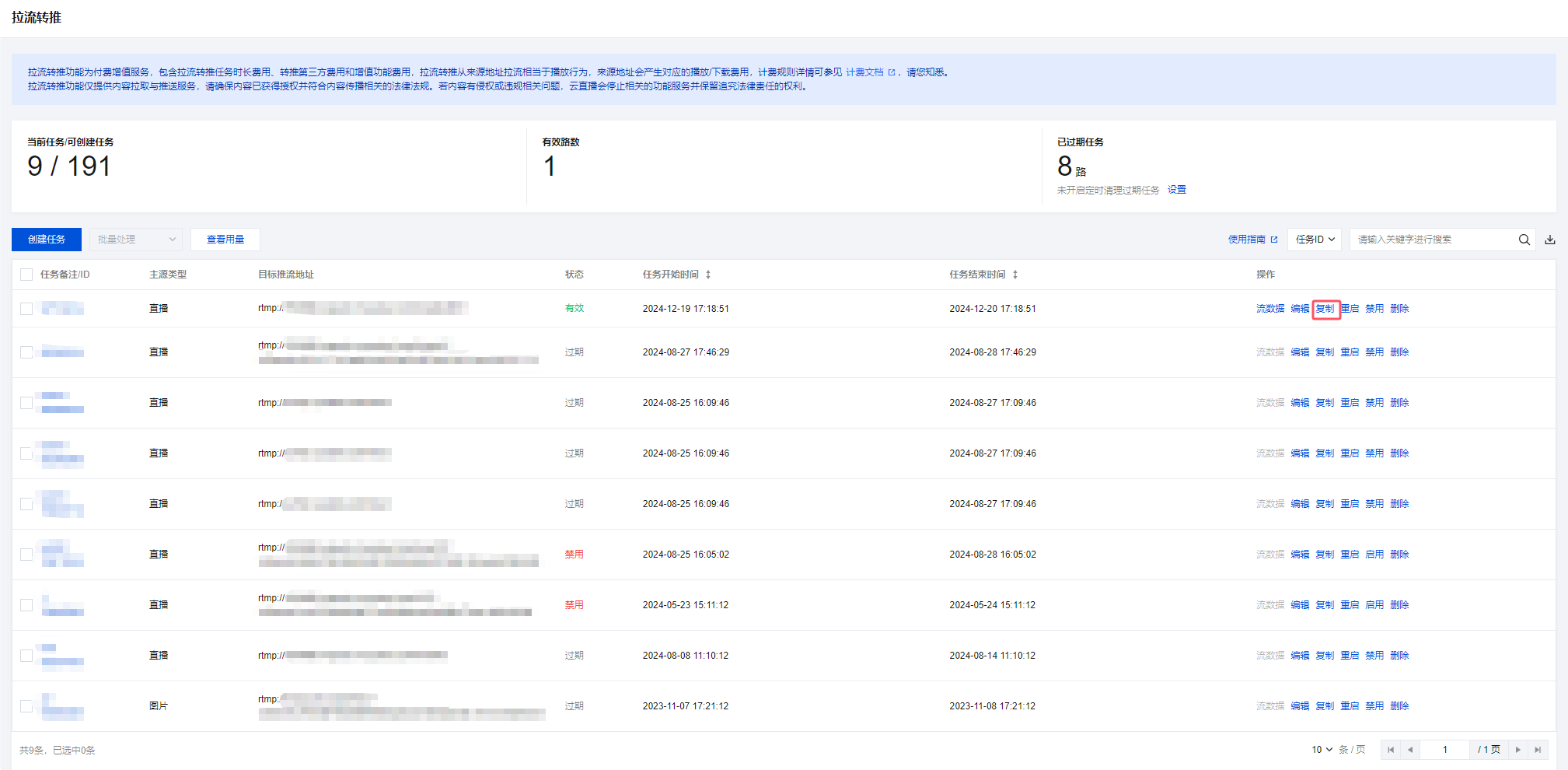Expand the 任务ID search type dropdown
Screen dimensions: 1568x770
[x=1315, y=240]
